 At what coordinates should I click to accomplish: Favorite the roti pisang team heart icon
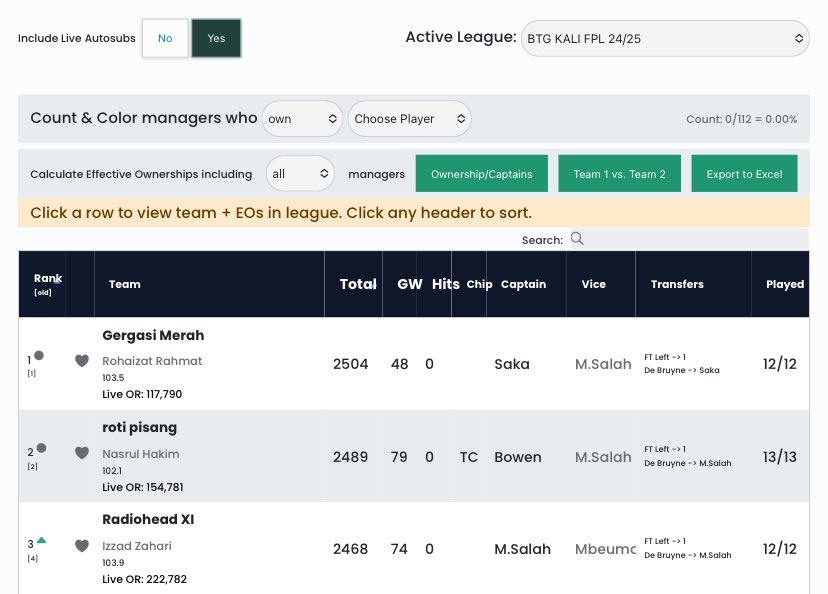tap(82, 453)
